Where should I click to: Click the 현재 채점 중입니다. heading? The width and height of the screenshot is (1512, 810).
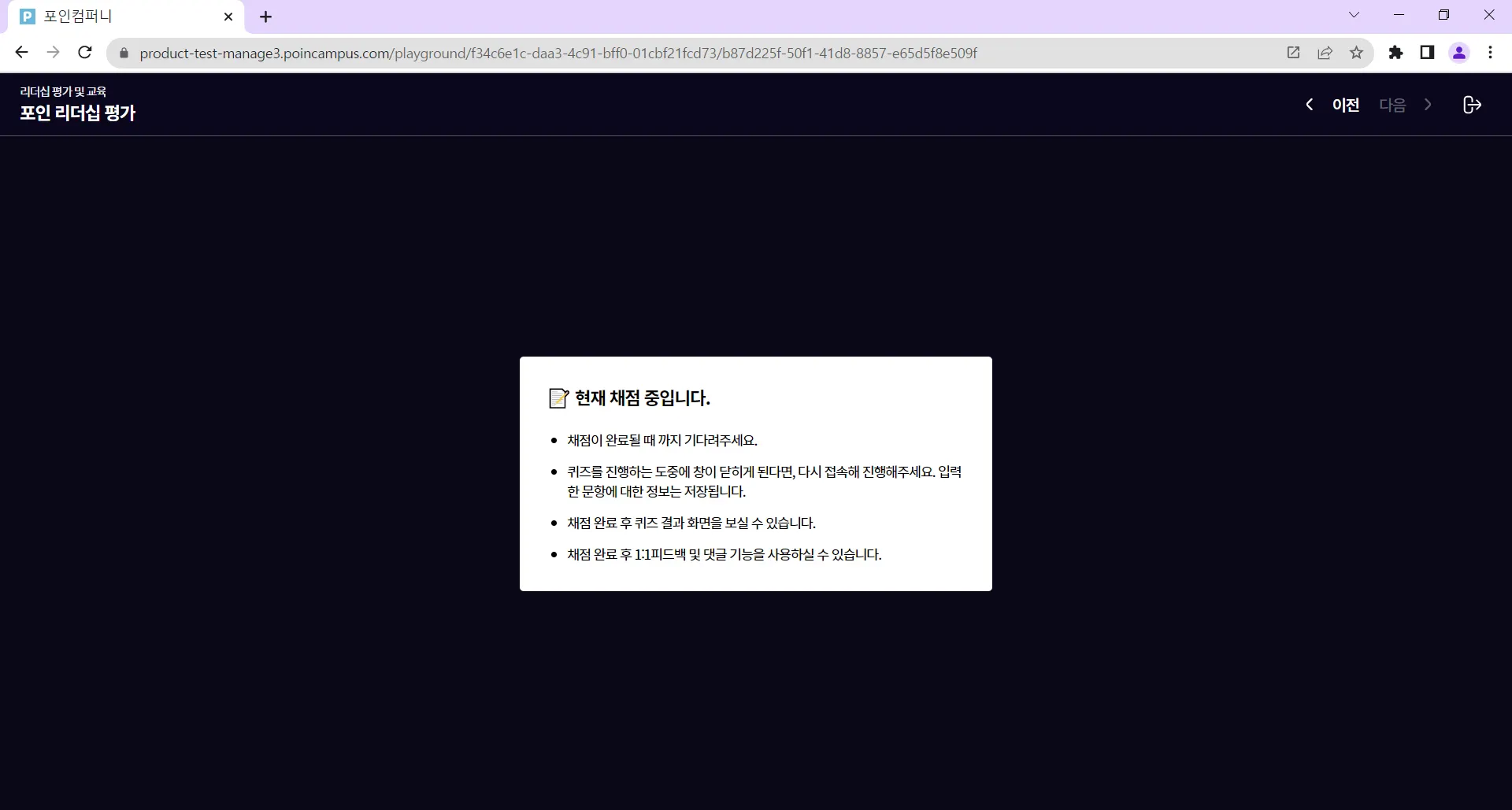click(x=643, y=398)
